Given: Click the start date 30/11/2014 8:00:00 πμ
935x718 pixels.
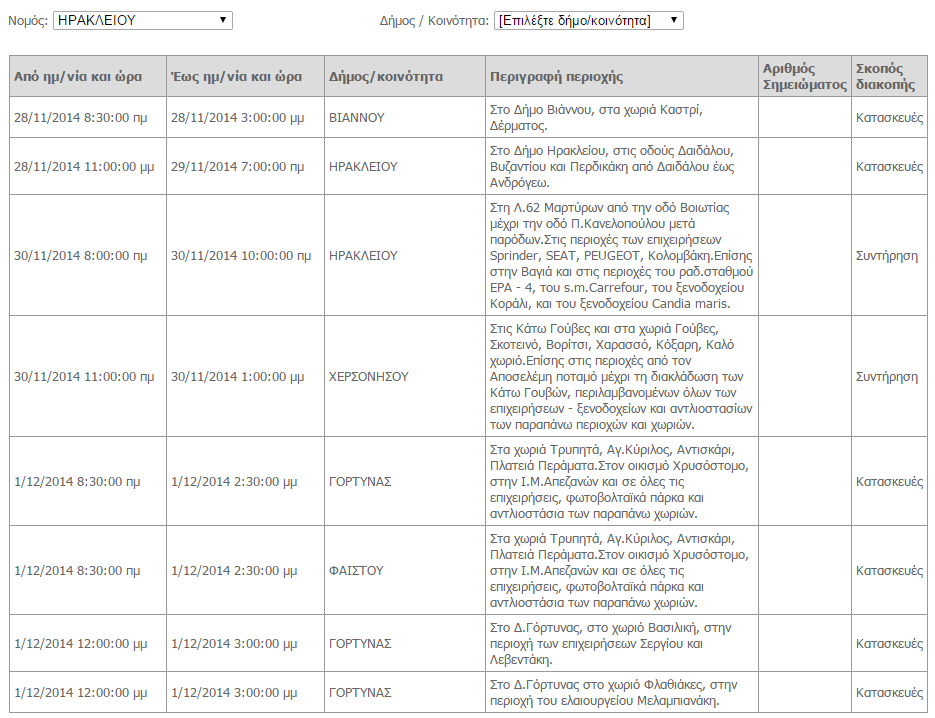Looking at the screenshot, I should (x=81, y=256).
